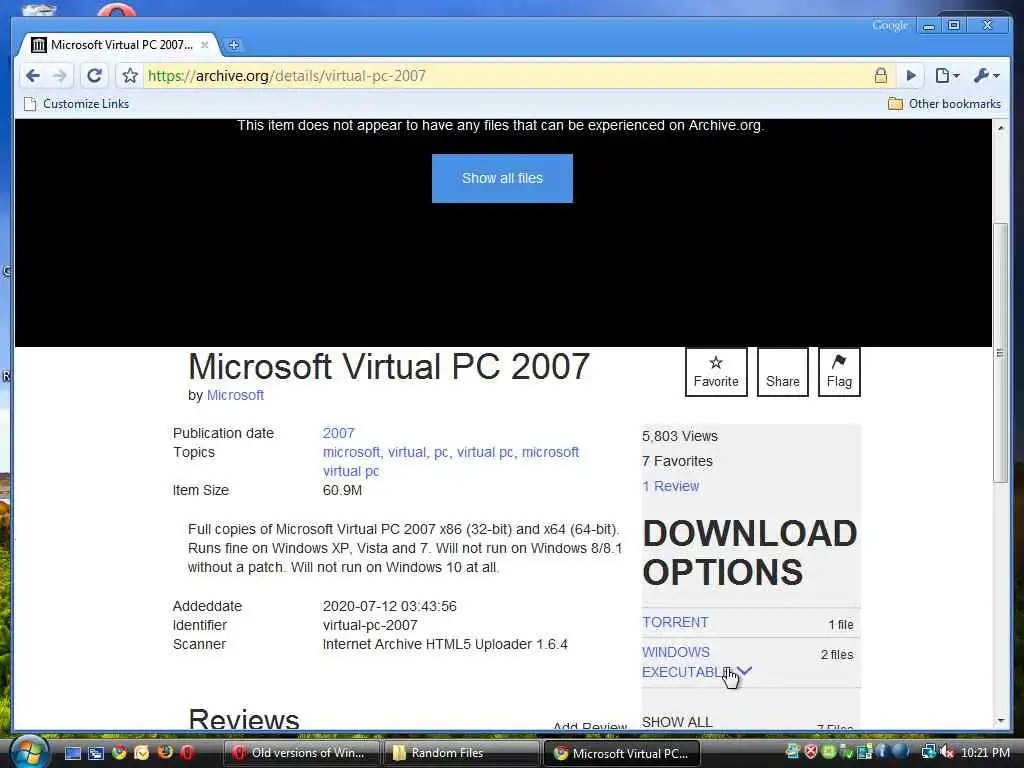This screenshot has height=768, width=1024.
Task: Click the network tray icon
Action: coord(928,752)
